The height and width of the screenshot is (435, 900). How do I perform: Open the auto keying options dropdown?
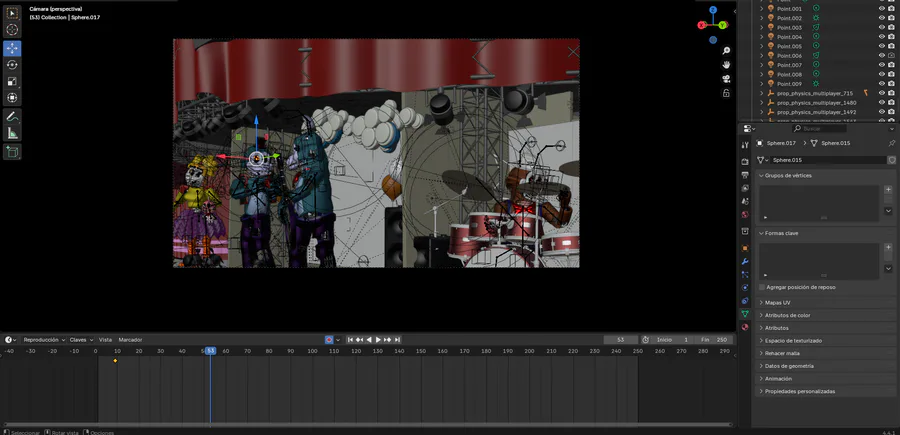coord(338,340)
